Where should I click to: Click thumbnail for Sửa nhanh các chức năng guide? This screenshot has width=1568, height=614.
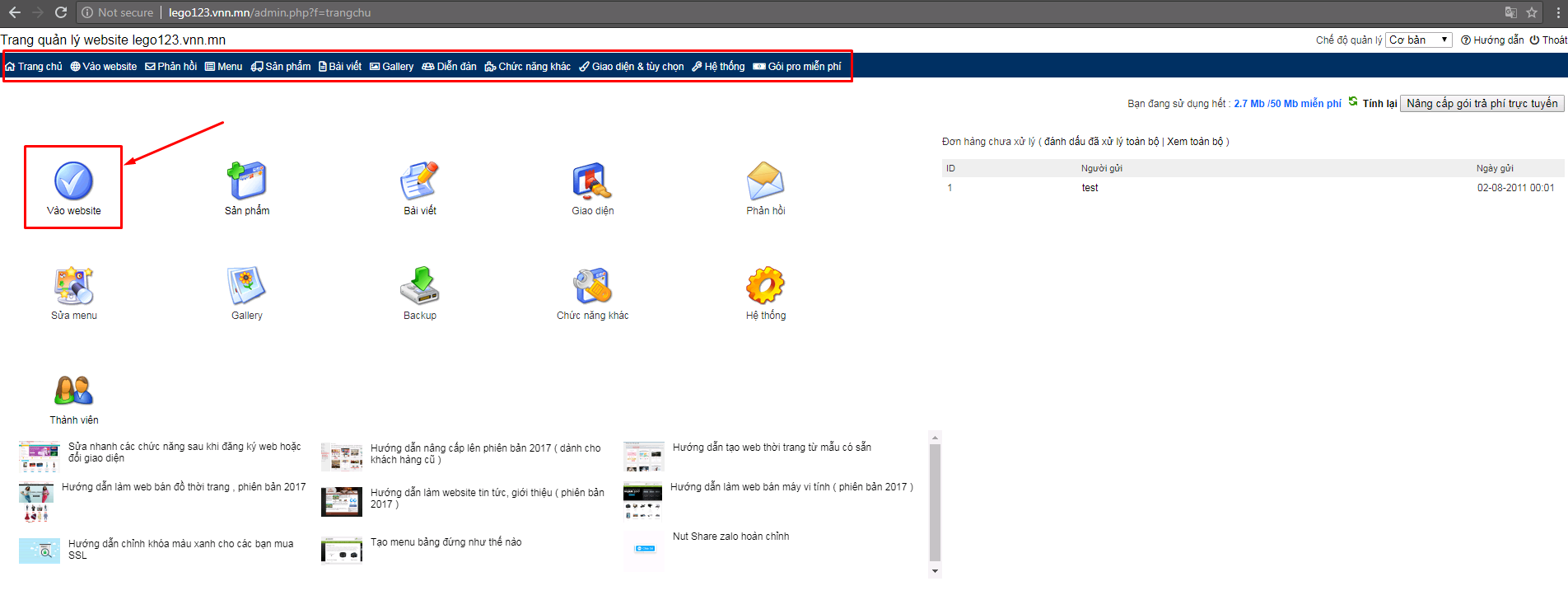[x=40, y=457]
